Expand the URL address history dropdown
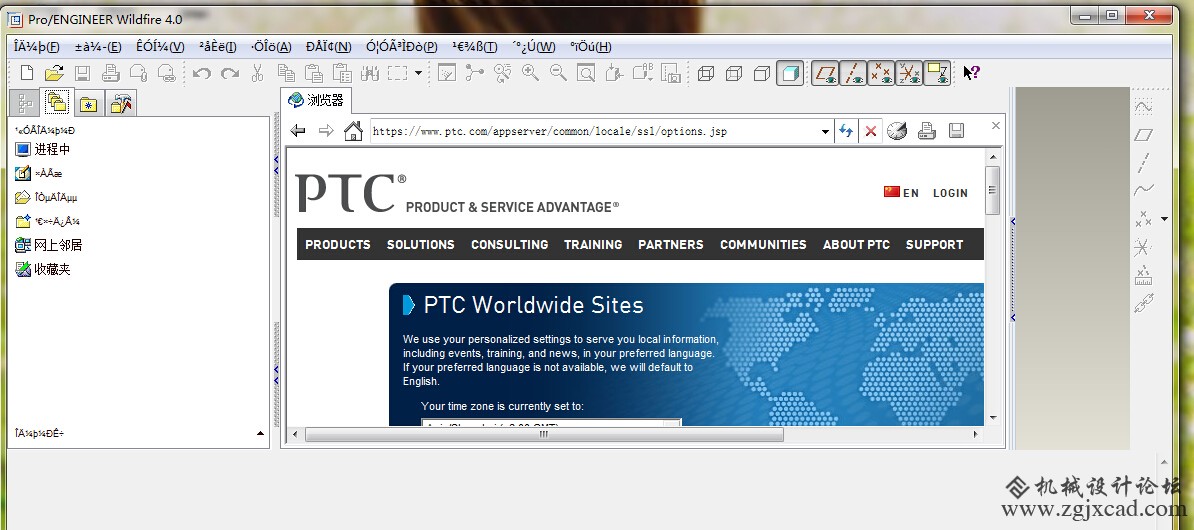The height and width of the screenshot is (530, 1194). pyautogui.click(x=825, y=132)
